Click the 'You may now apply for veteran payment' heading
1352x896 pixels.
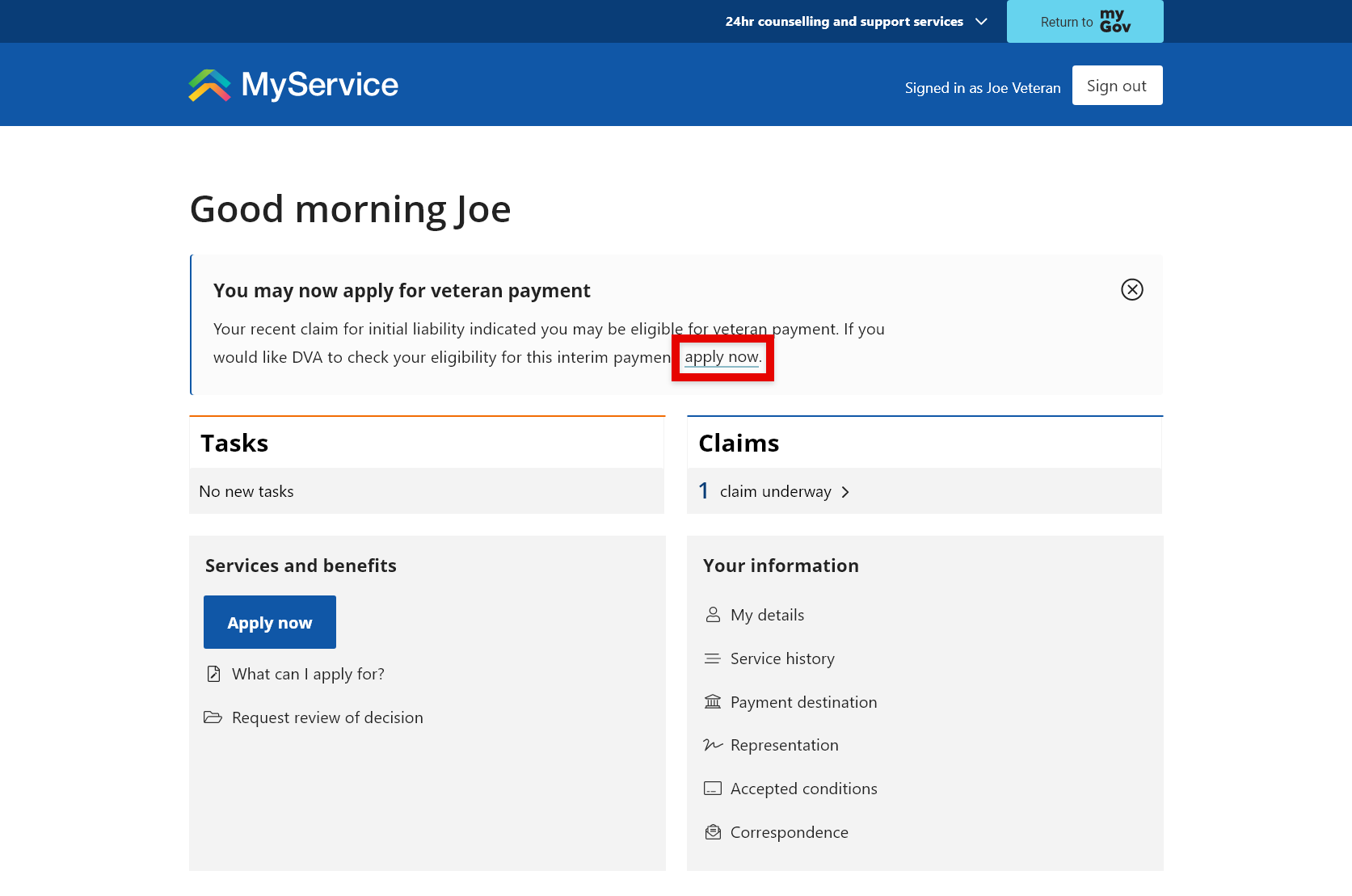point(402,291)
